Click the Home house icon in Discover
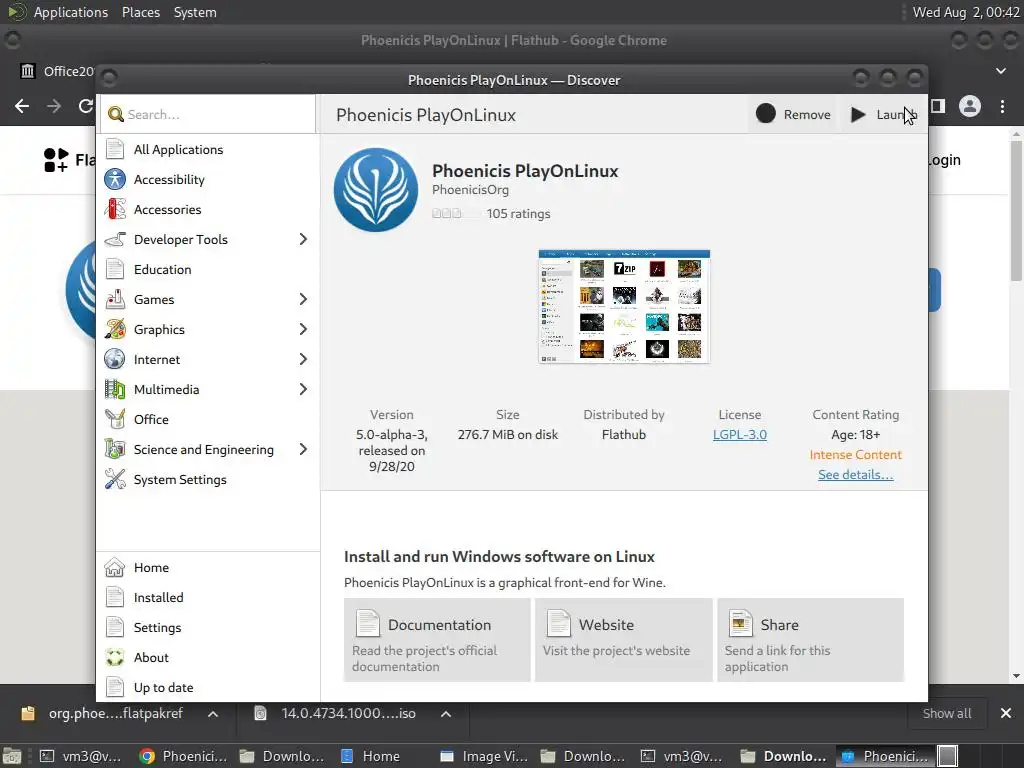The height and width of the screenshot is (768, 1024). pyautogui.click(x=115, y=568)
